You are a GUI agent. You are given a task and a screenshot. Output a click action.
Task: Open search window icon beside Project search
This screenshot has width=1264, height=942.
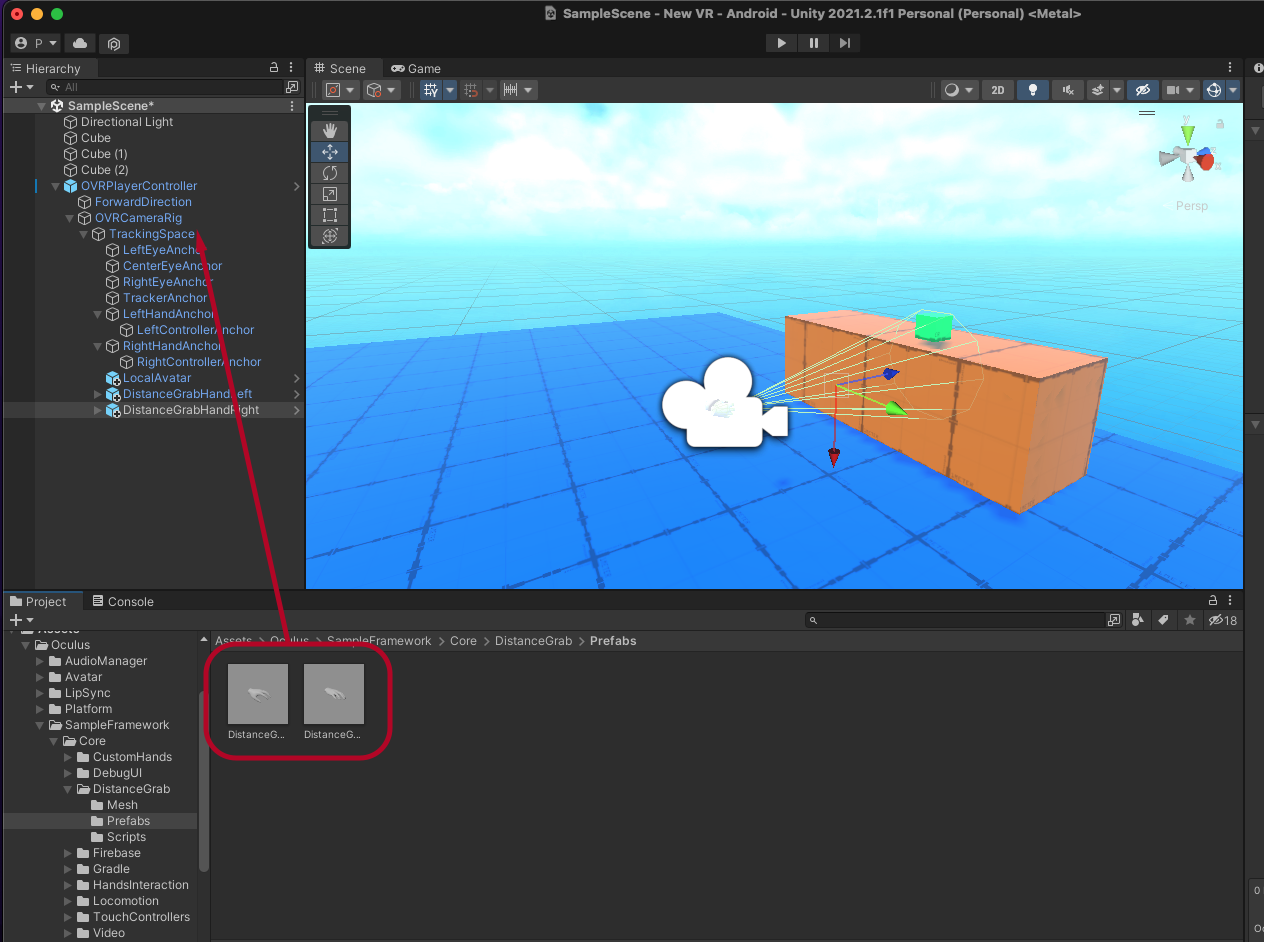pos(1114,620)
